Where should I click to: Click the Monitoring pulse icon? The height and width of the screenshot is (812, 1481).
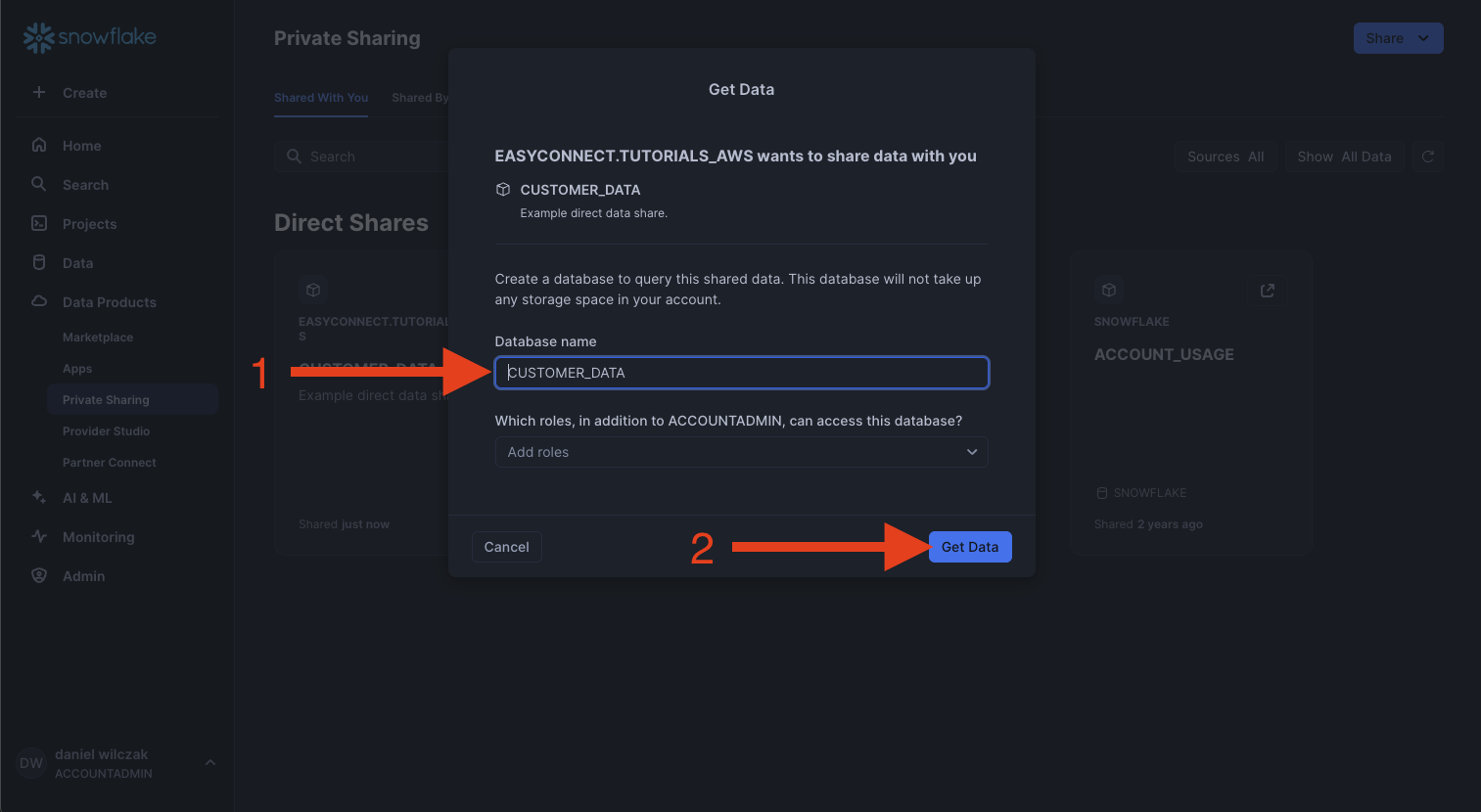(39, 536)
